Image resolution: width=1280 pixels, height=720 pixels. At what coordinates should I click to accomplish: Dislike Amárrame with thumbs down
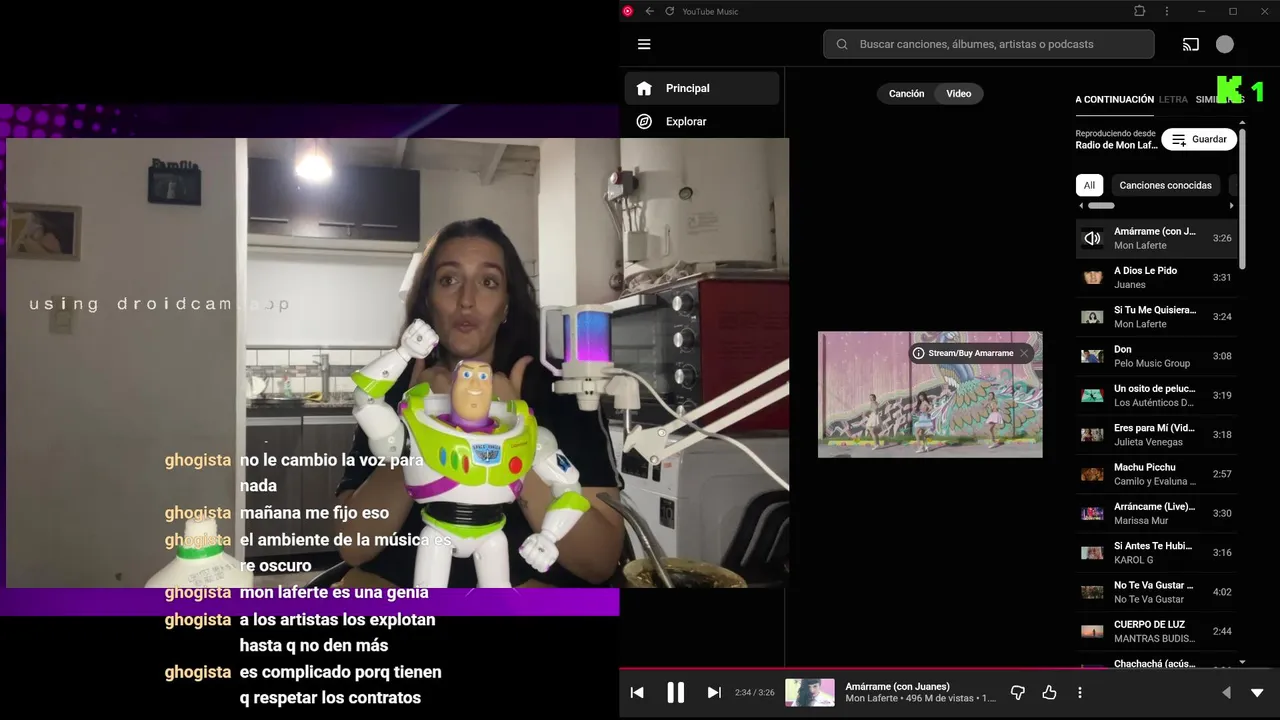(1018, 692)
